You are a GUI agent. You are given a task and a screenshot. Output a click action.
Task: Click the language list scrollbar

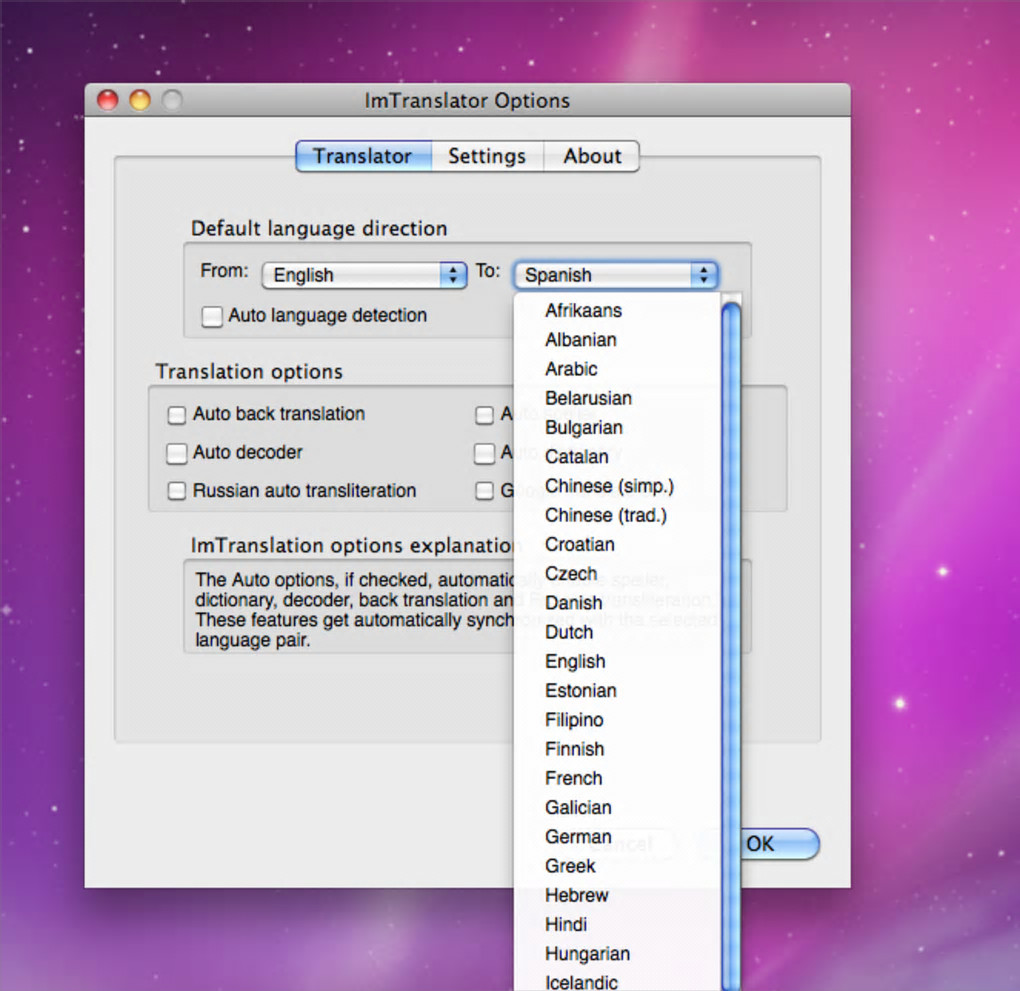(731, 644)
